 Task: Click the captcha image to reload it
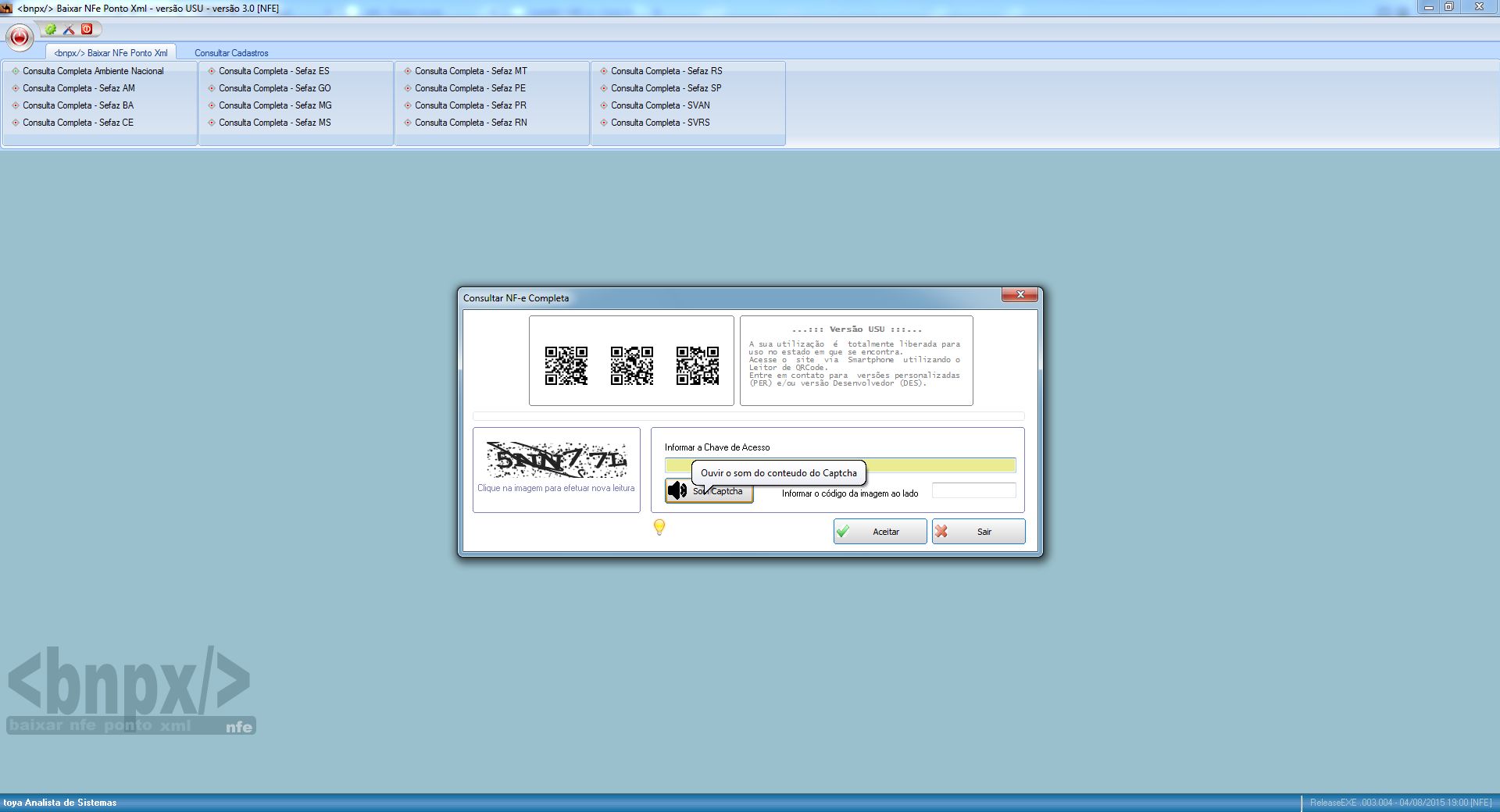coord(556,460)
